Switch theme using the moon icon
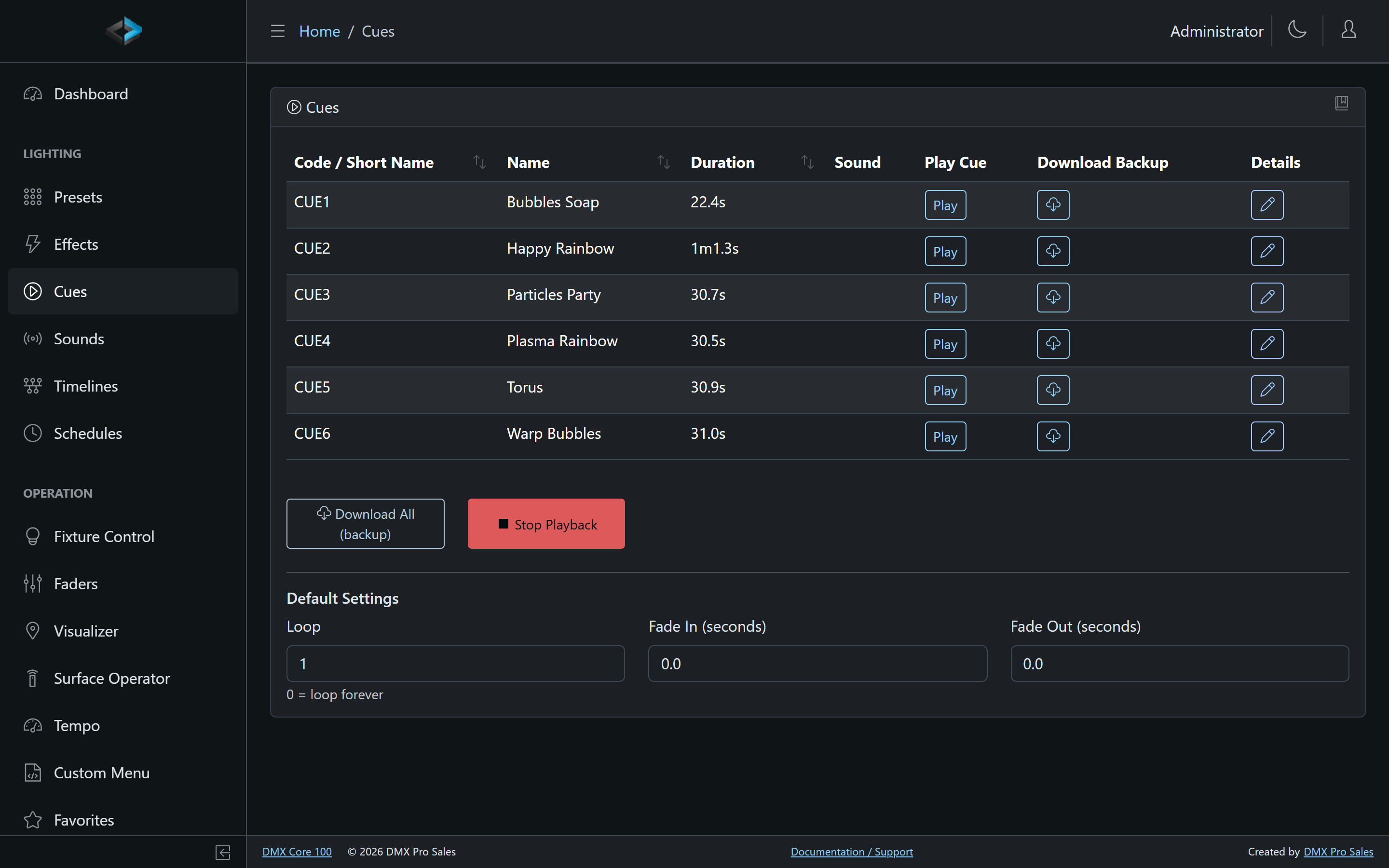The width and height of the screenshot is (1389, 868). 1297,30
